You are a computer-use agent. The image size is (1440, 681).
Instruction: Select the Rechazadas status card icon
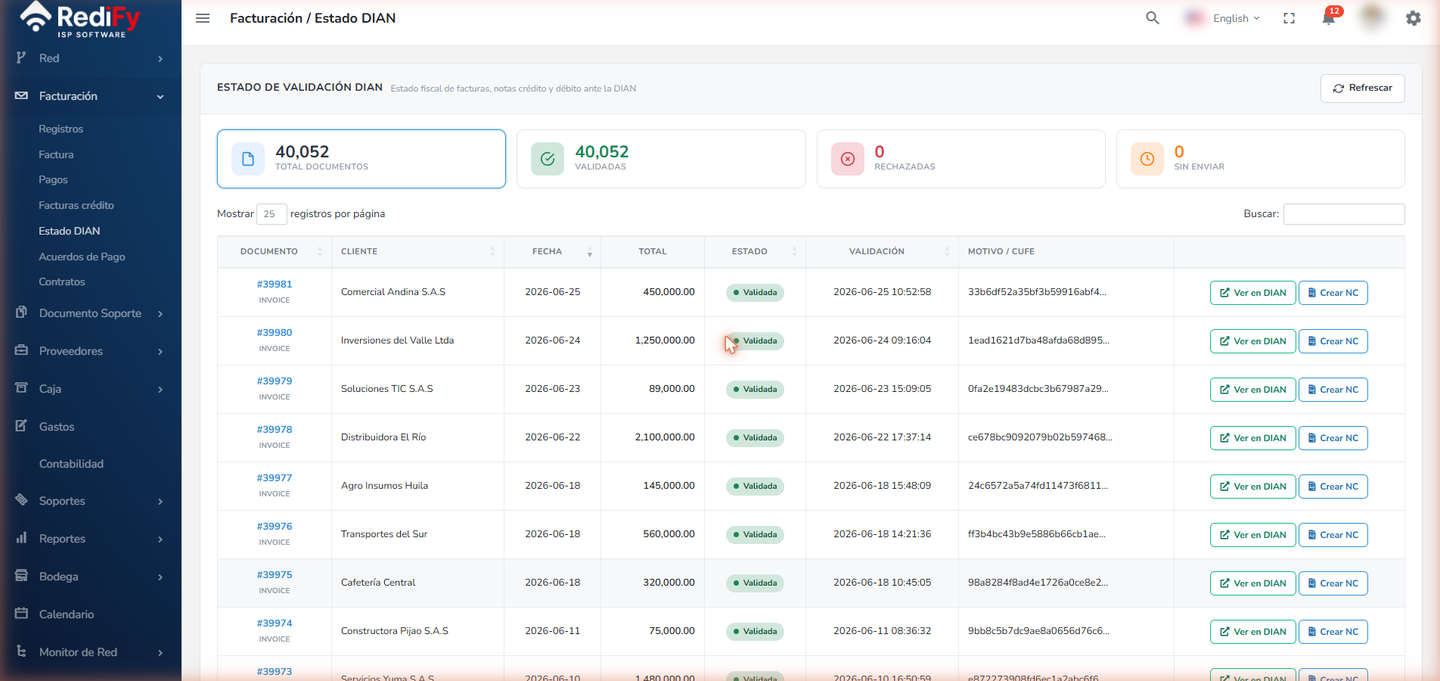click(847, 159)
